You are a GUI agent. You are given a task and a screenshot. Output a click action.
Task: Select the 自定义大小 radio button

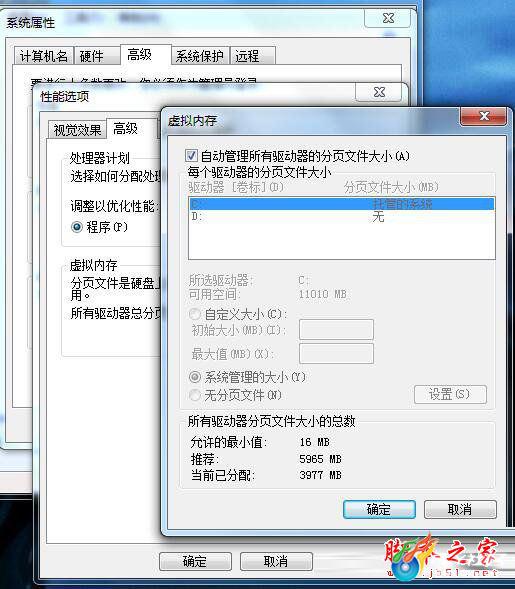(x=195, y=314)
